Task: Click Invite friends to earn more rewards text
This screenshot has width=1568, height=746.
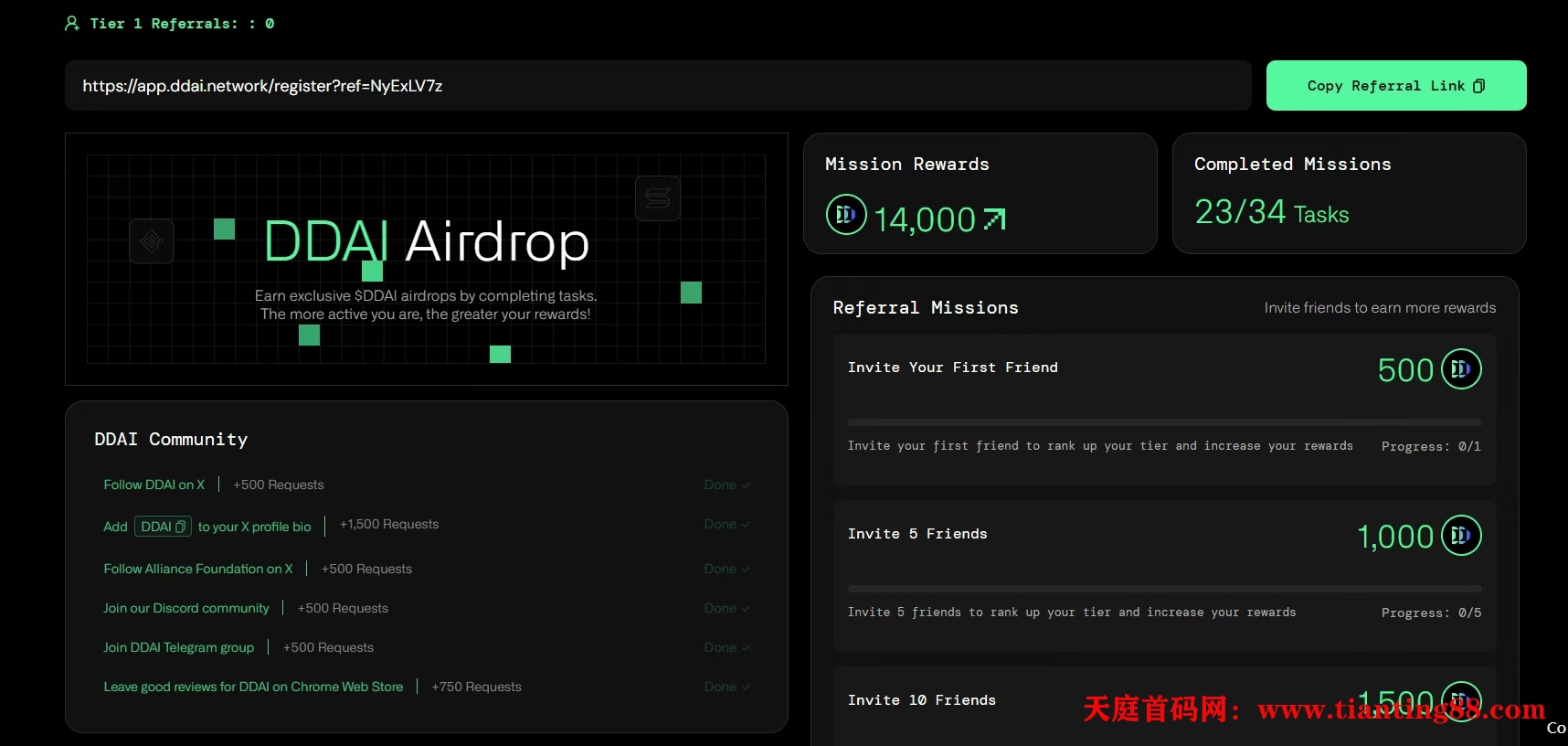Action: (x=1380, y=308)
